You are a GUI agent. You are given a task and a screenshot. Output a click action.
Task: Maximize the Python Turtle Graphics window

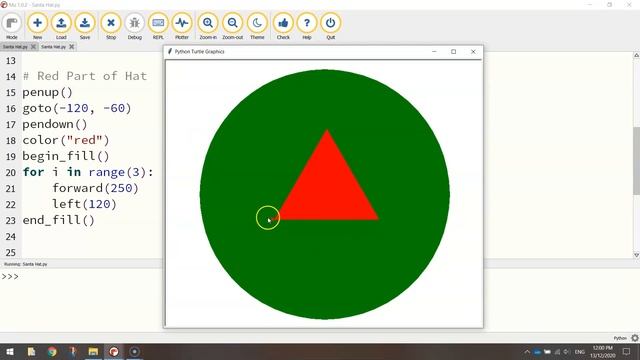click(x=453, y=52)
